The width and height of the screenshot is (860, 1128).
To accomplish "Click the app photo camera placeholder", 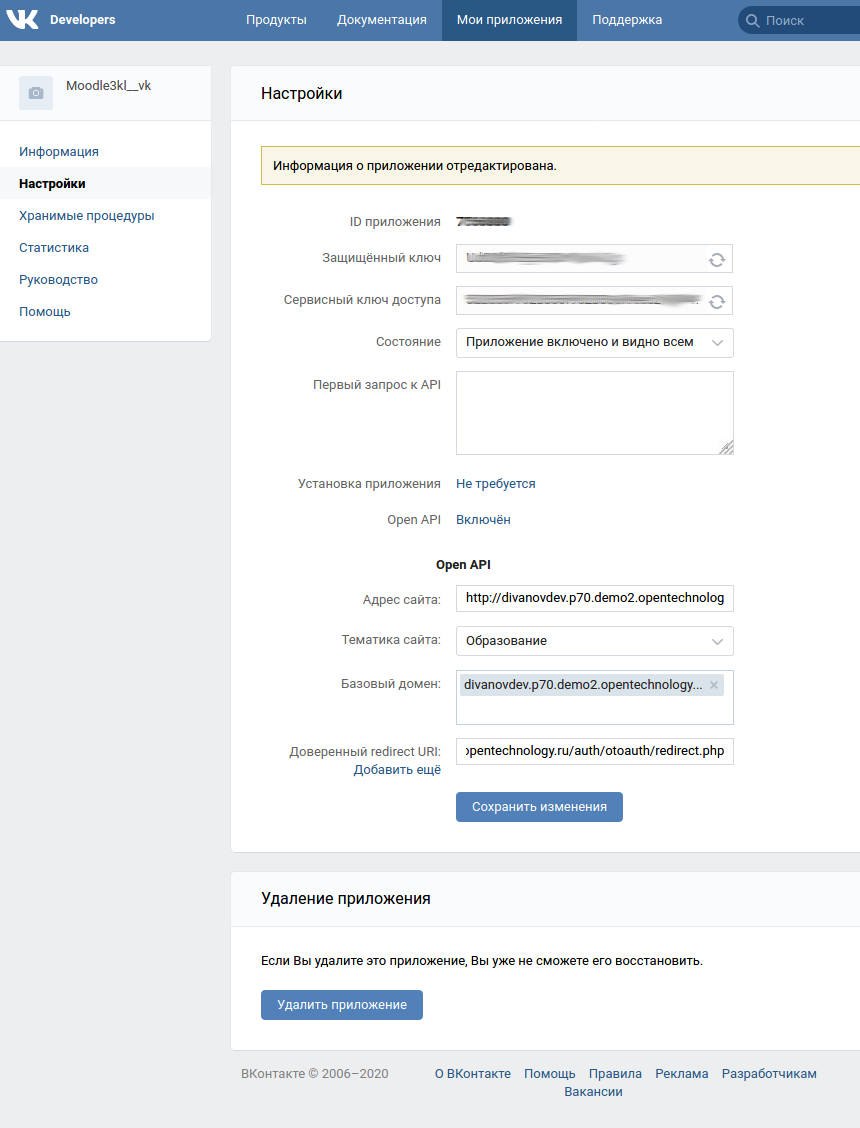I will click(36, 93).
